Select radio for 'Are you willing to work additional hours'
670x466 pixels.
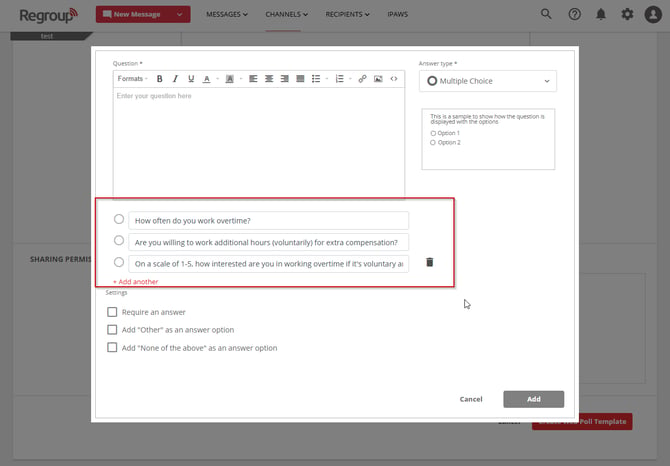[119, 240]
